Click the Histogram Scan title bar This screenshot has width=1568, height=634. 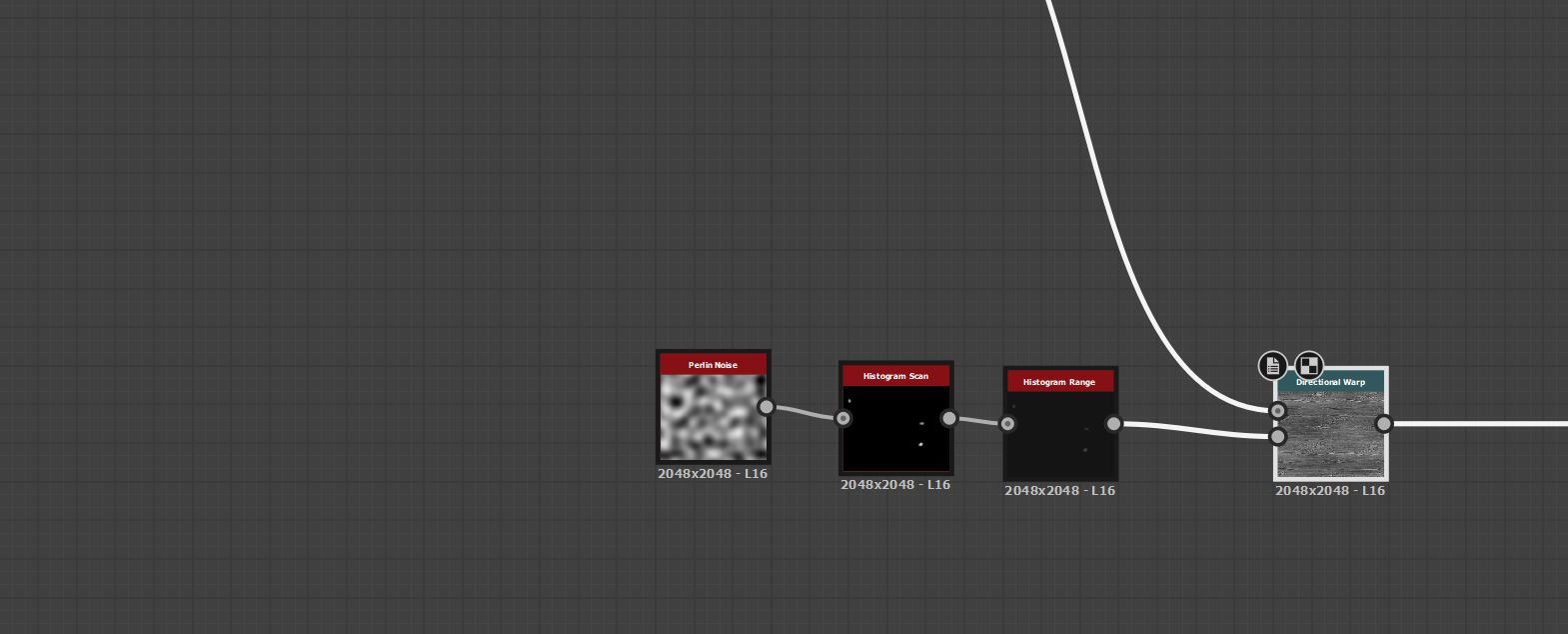(x=896, y=376)
